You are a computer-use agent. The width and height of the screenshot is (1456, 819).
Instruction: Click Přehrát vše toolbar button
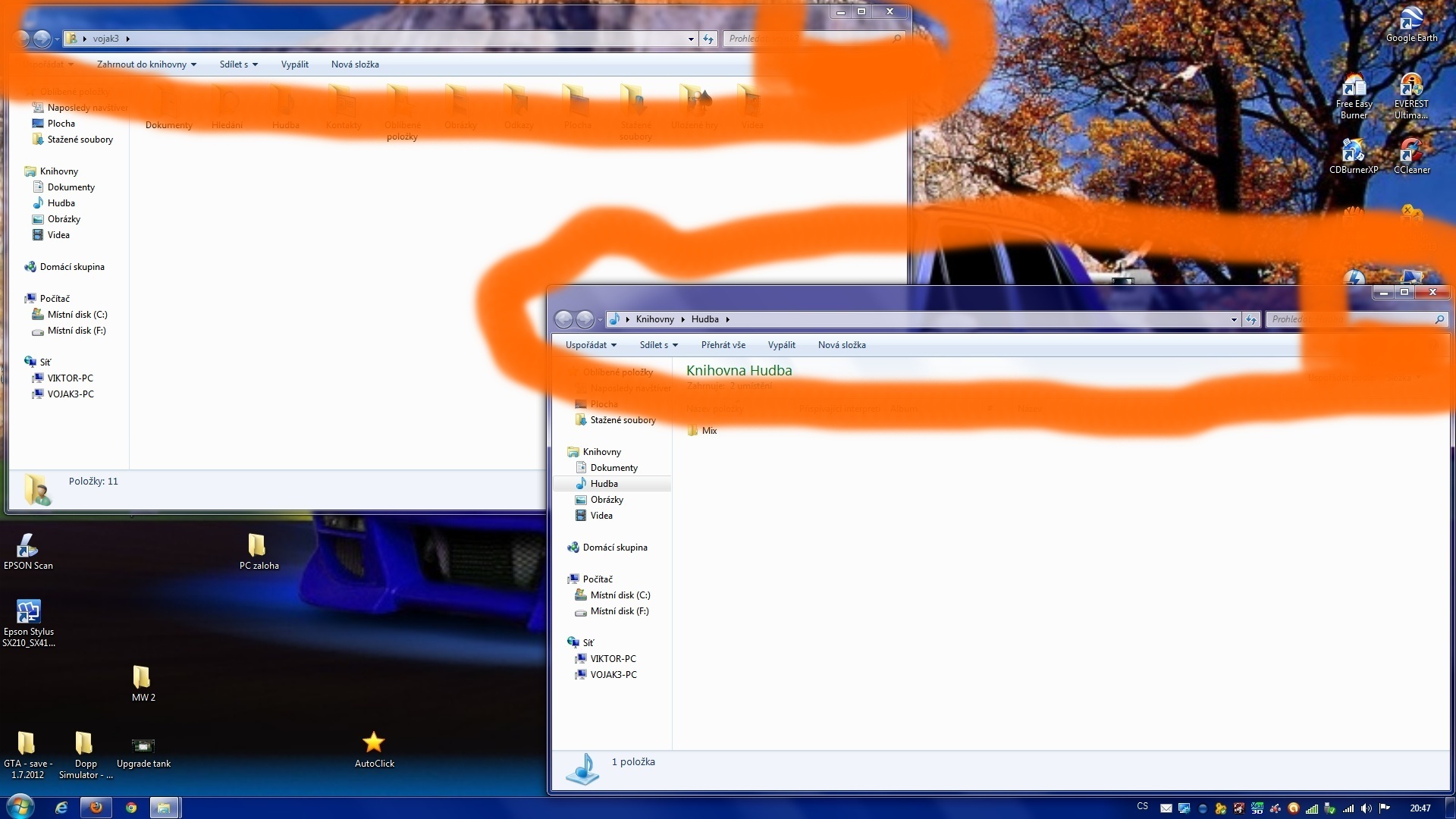[723, 345]
